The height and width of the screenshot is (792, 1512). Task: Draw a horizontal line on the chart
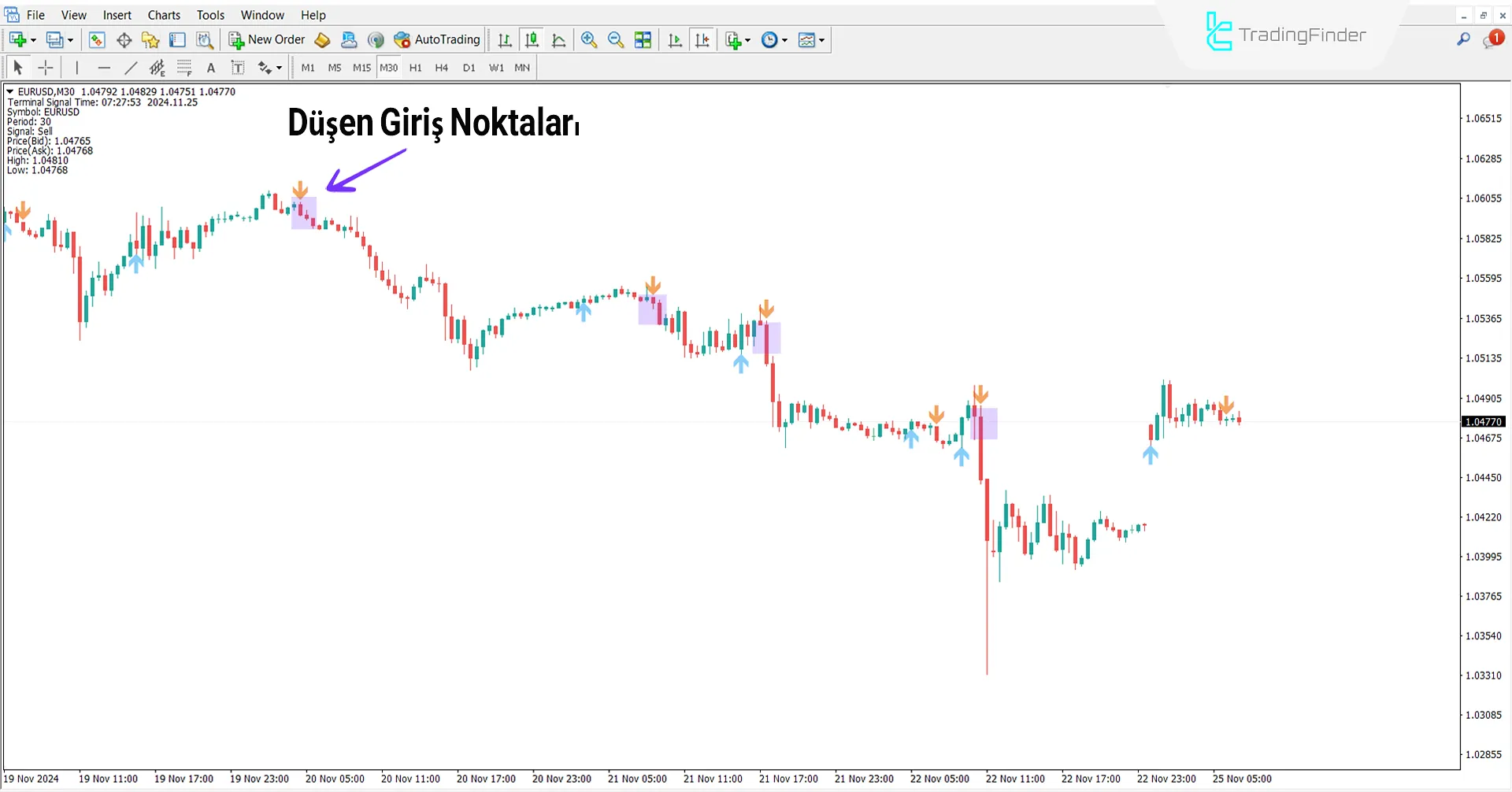pyautogui.click(x=104, y=68)
